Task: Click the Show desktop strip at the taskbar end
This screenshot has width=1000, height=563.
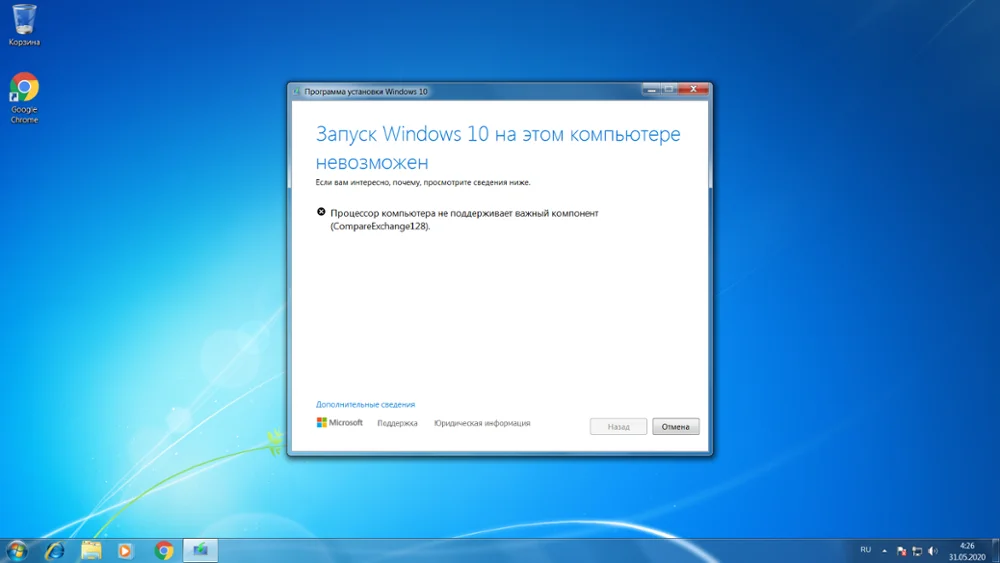Action: (x=996, y=551)
